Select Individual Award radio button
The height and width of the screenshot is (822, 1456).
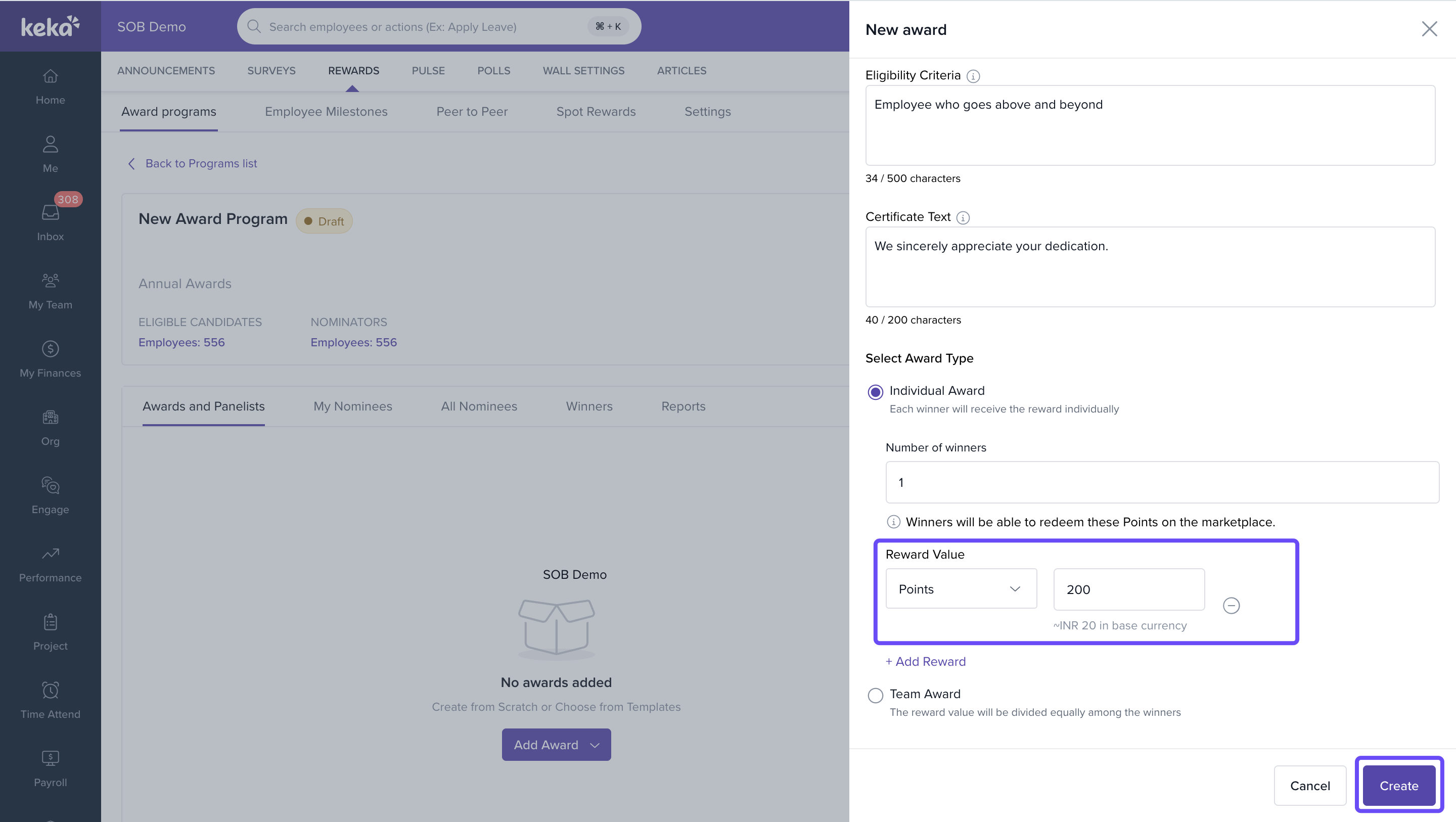[x=875, y=392]
